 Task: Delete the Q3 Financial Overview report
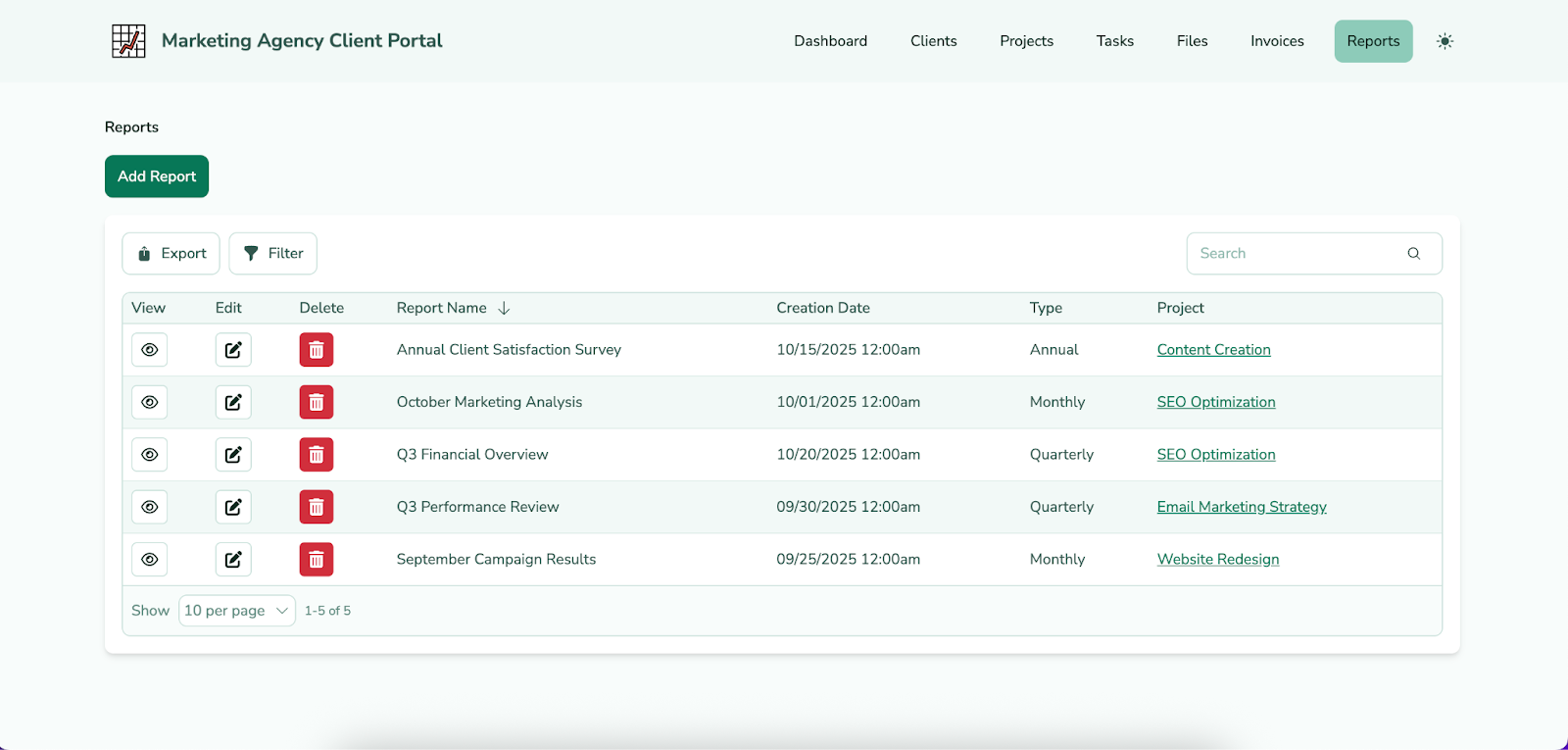point(317,455)
